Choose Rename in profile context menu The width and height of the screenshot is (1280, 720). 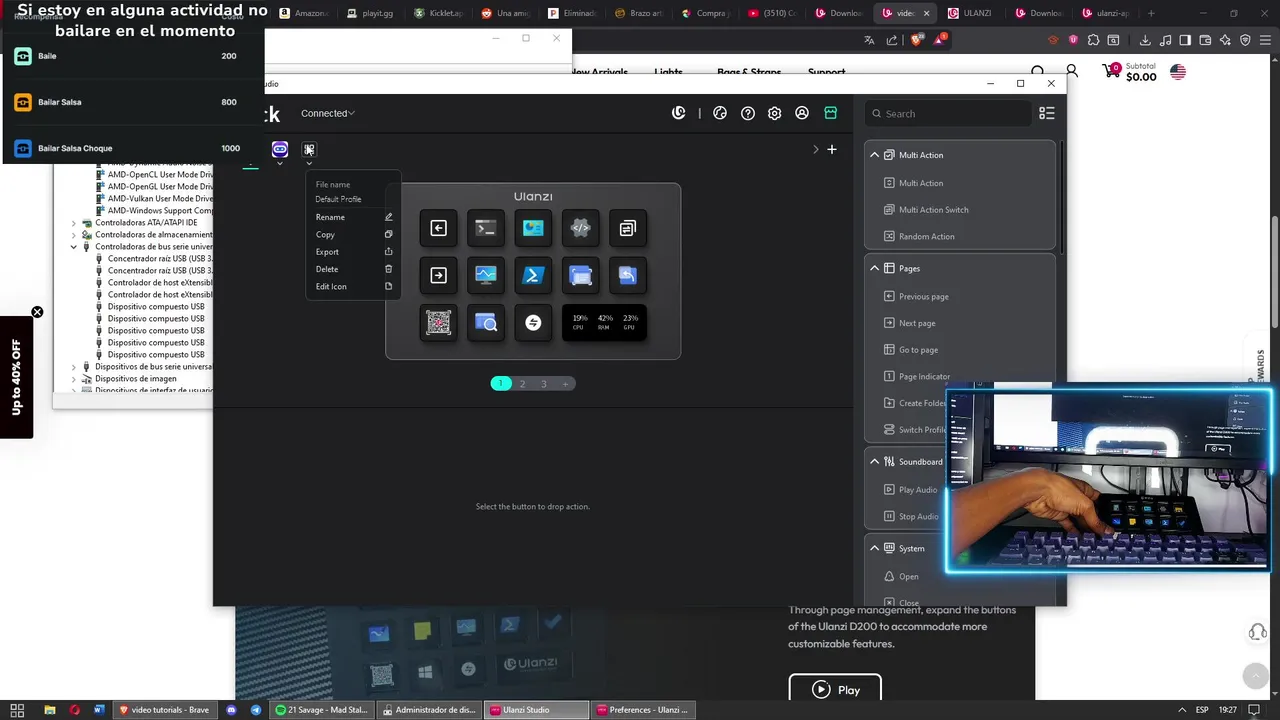coord(354,217)
